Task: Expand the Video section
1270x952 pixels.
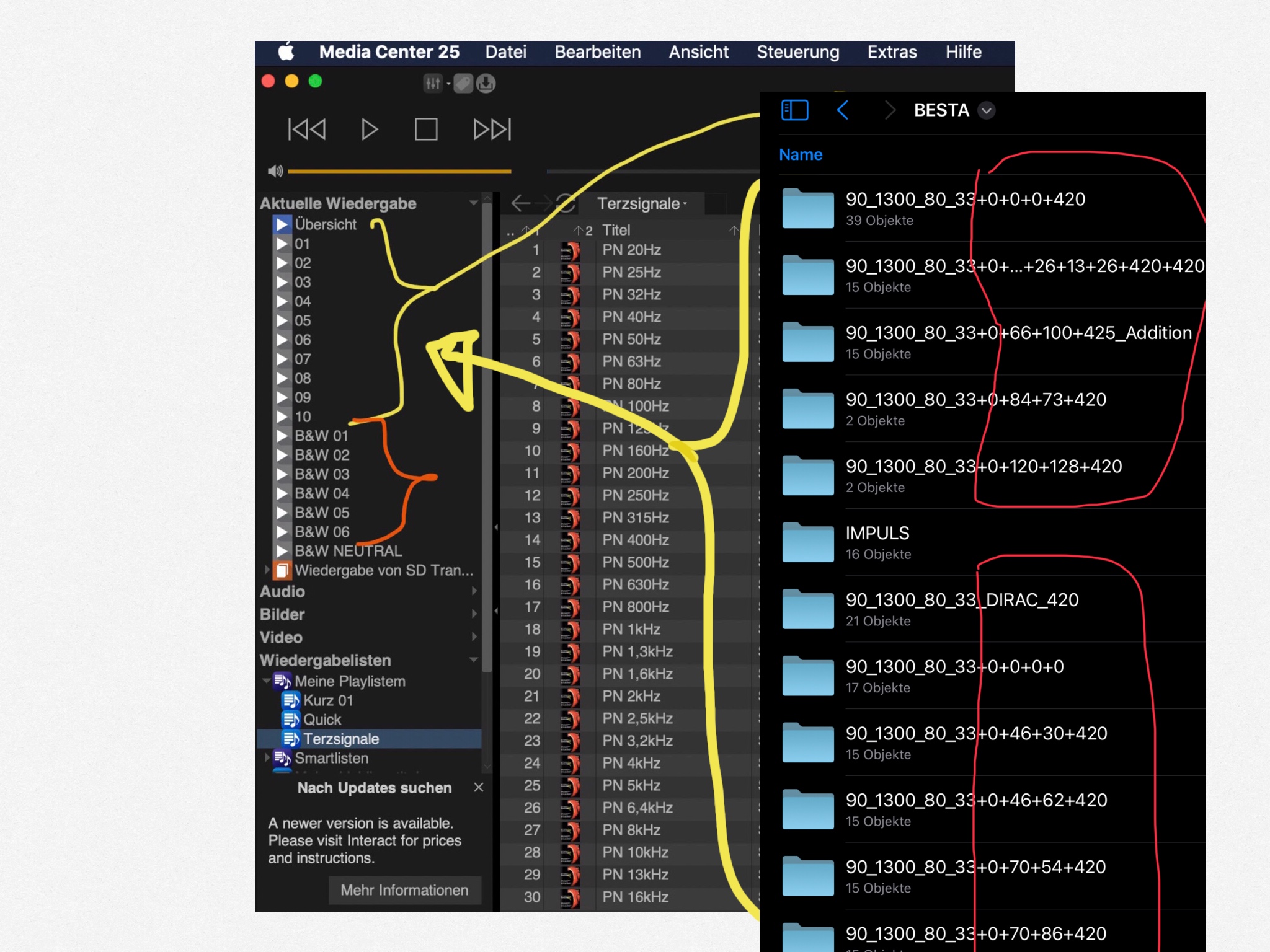Action: point(474,637)
